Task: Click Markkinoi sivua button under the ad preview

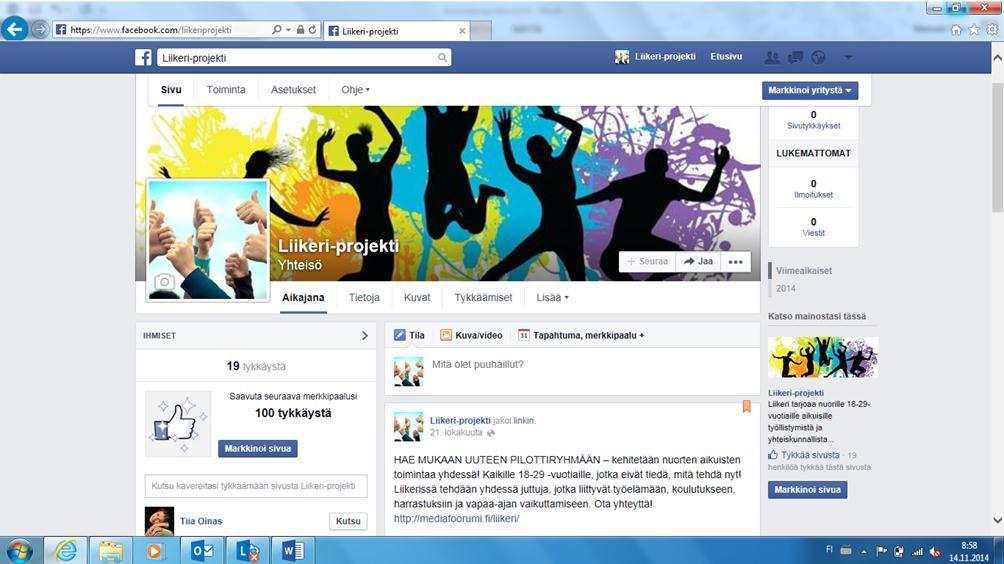Action: (807, 490)
